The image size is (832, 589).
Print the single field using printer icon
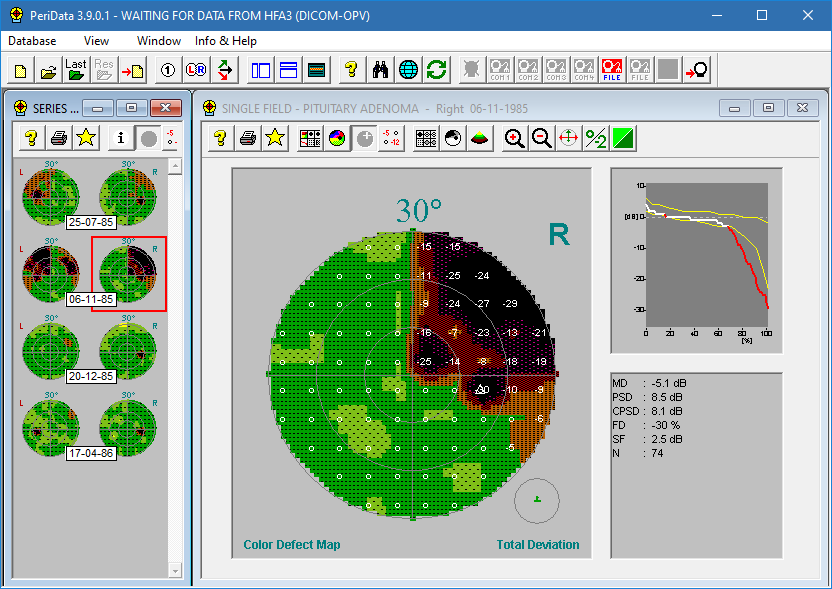[x=247, y=139]
